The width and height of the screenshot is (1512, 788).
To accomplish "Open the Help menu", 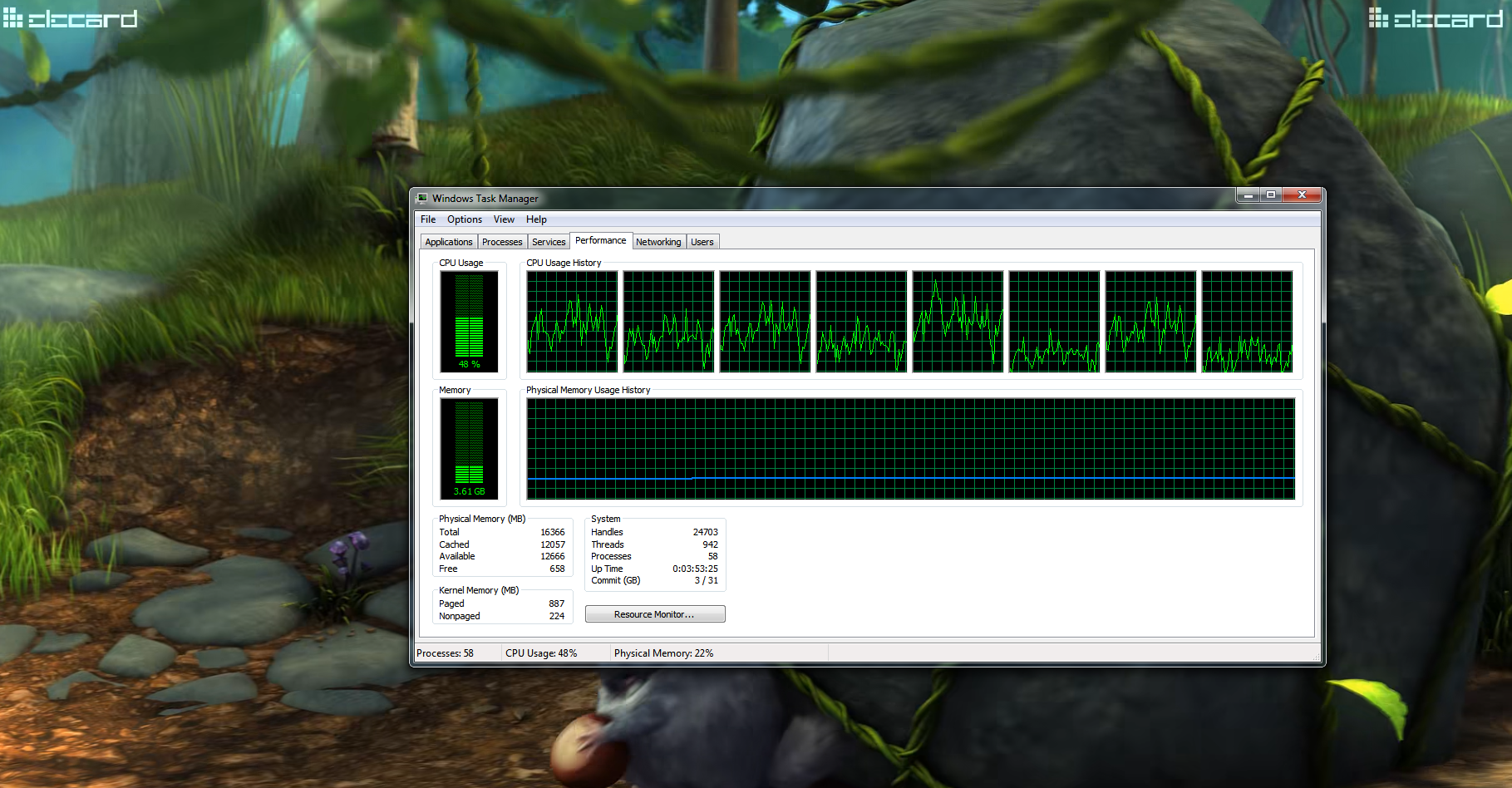I will 536,219.
